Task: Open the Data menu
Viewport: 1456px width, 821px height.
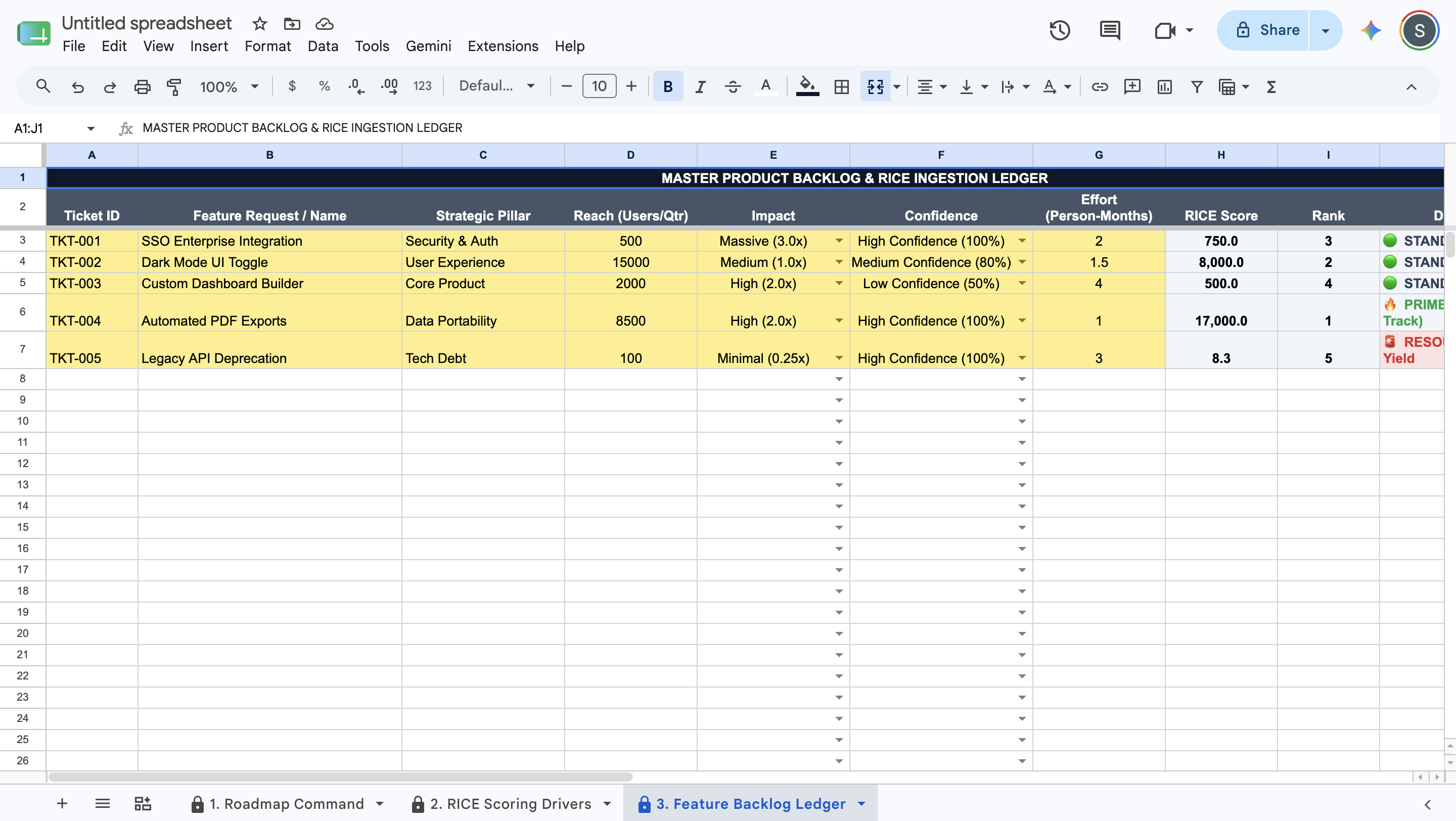Action: [323, 46]
